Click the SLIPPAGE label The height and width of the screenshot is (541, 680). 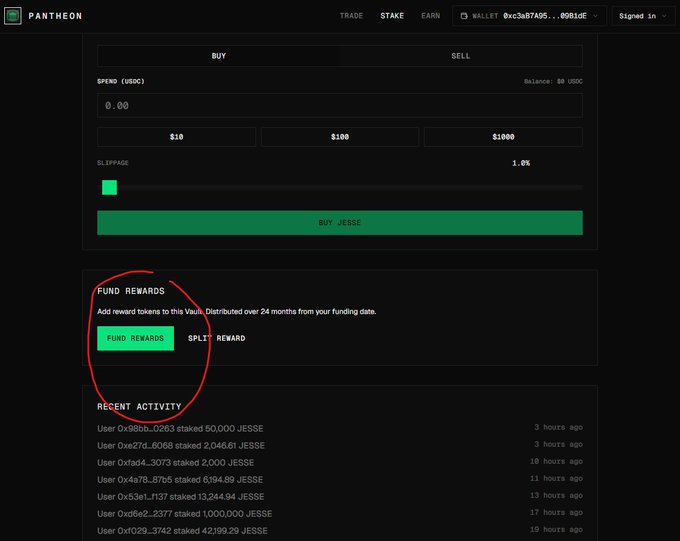click(x=113, y=163)
